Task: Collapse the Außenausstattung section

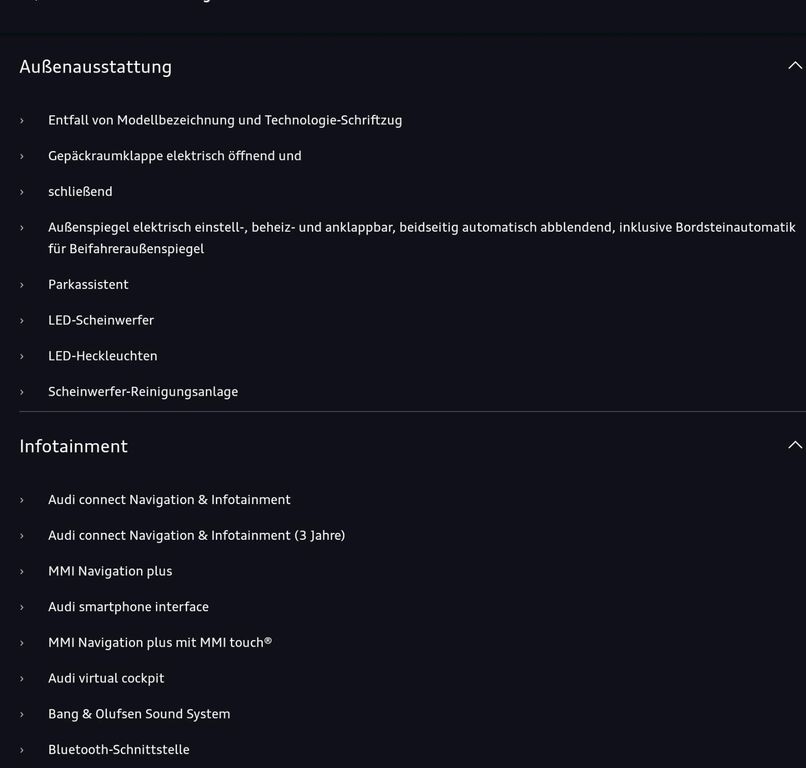Action: [795, 66]
